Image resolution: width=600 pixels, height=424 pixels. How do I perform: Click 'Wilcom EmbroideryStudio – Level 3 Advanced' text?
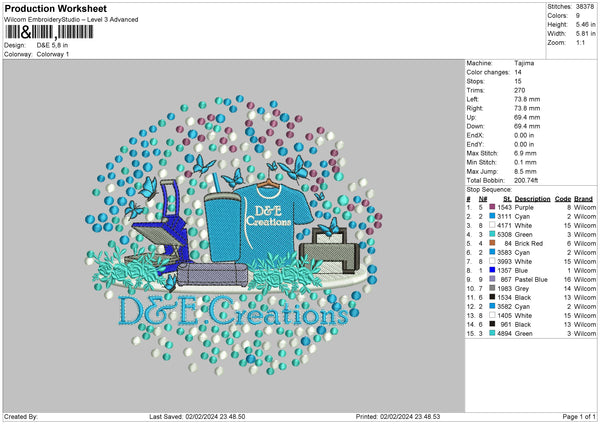[x=71, y=20]
